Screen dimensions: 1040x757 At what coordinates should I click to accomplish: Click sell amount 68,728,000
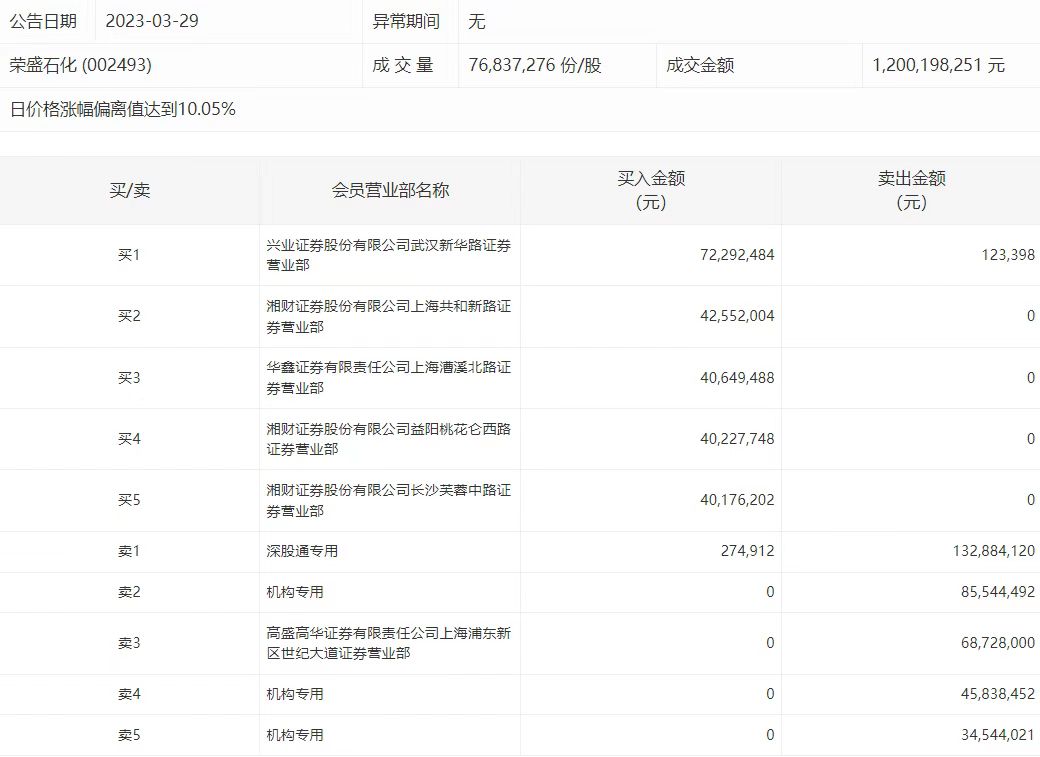point(998,643)
